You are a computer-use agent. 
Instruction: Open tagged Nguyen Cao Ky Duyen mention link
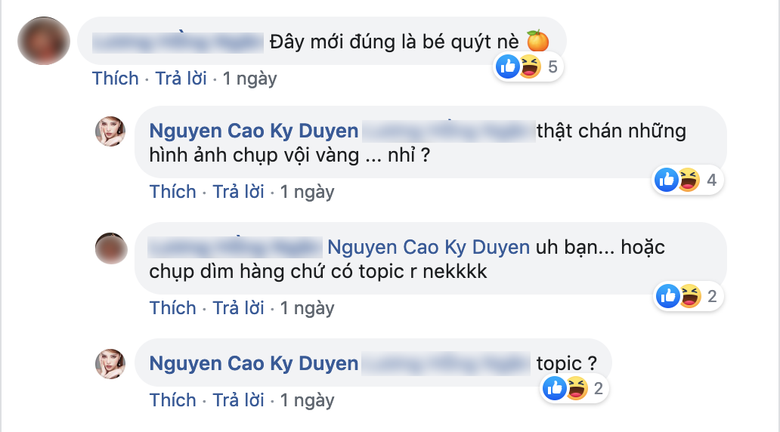[x=428, y=247]
